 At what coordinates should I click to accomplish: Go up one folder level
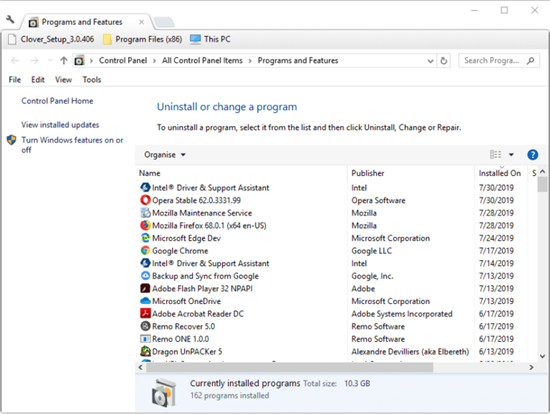[x=63, y=61]
